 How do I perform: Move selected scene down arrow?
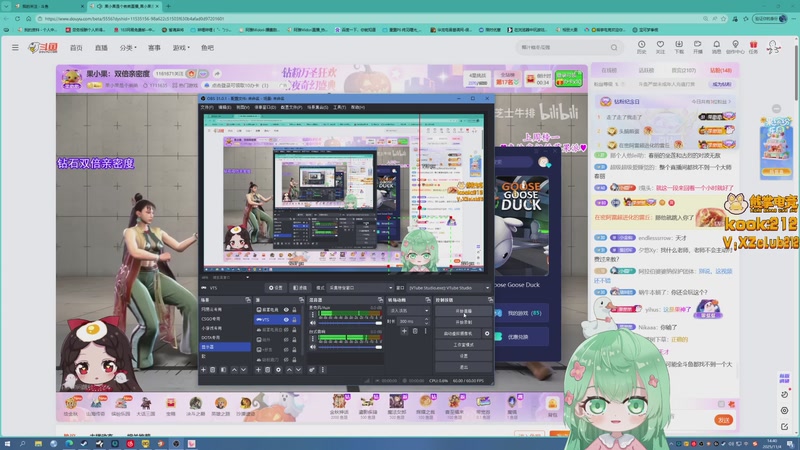point(243,370)
